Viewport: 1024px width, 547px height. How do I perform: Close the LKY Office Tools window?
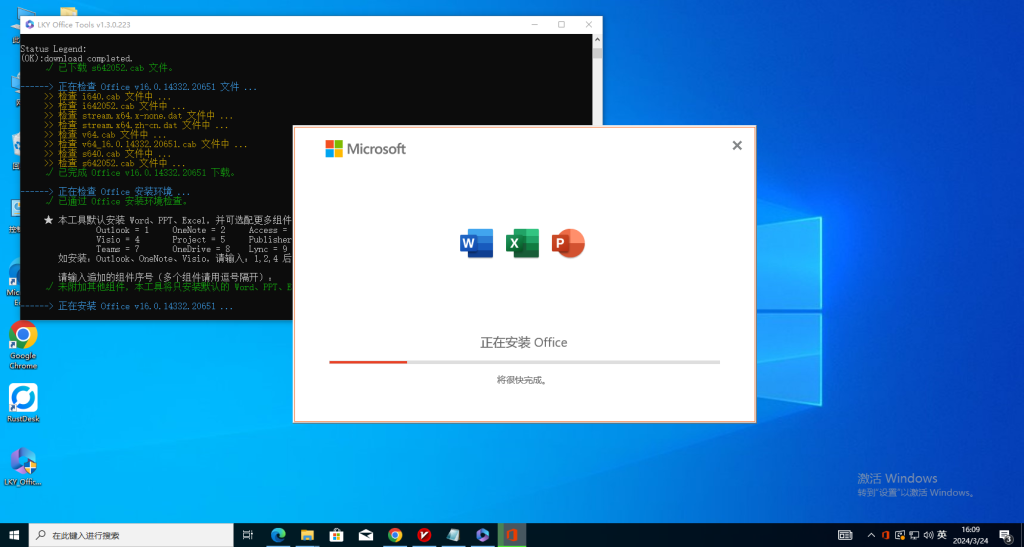coord(588,25)
